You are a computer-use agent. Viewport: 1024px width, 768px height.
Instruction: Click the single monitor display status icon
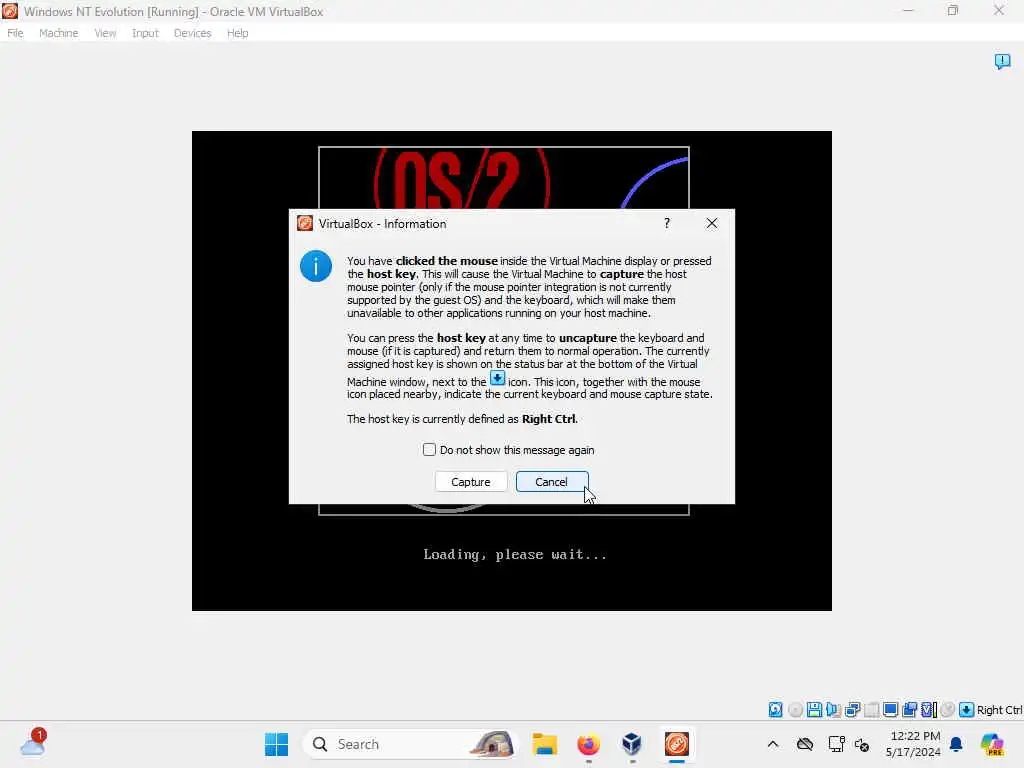pyautogui.click(x=890, y=710)
